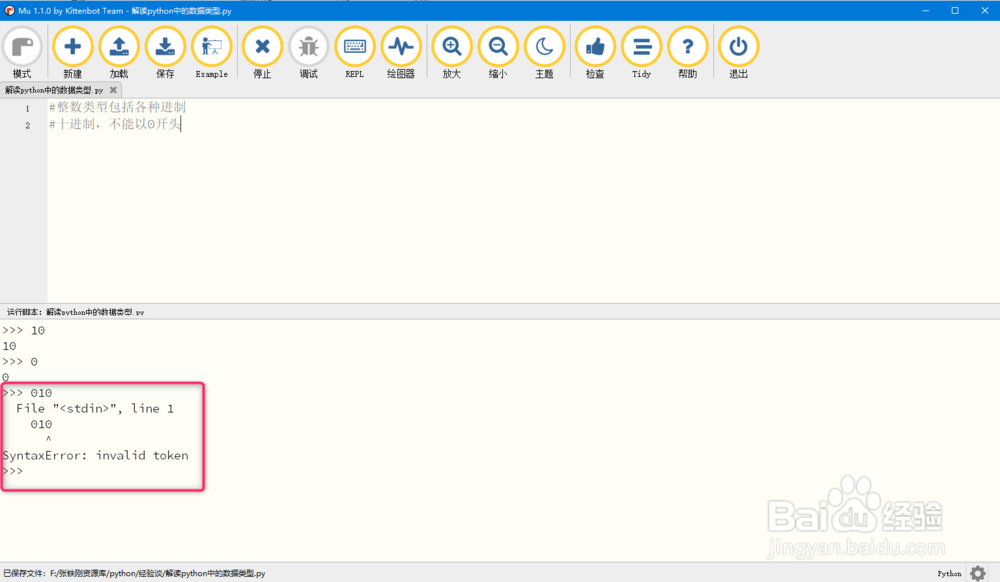Open 帮助 help
Viewport: 1000px width, 582px height.
[x=688, y=53]
